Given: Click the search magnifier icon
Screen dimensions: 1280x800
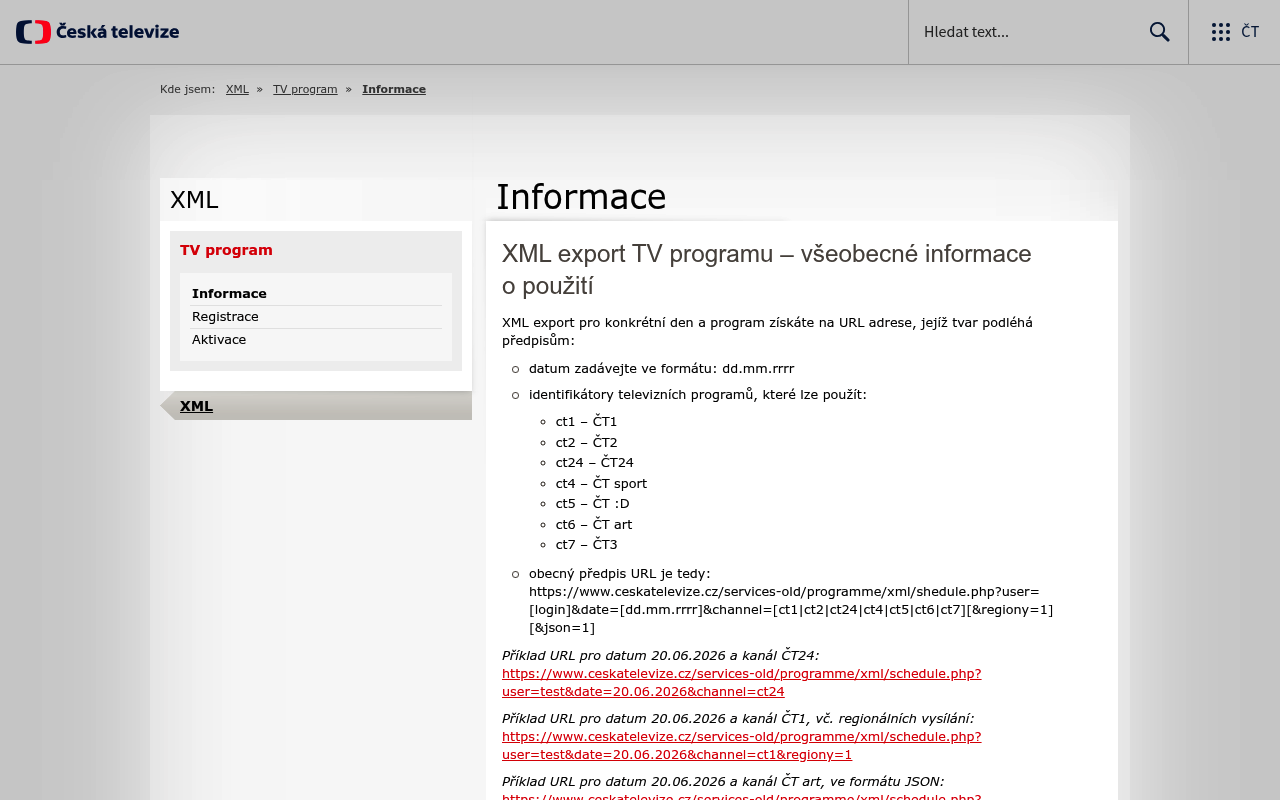Looking at the screenshot, I should point(1159,32).
